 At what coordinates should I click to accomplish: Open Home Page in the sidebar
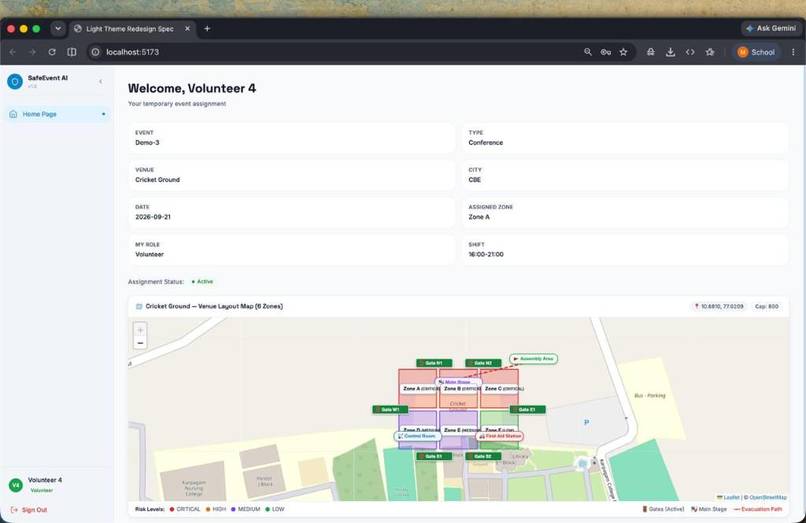tap(57, 114)
